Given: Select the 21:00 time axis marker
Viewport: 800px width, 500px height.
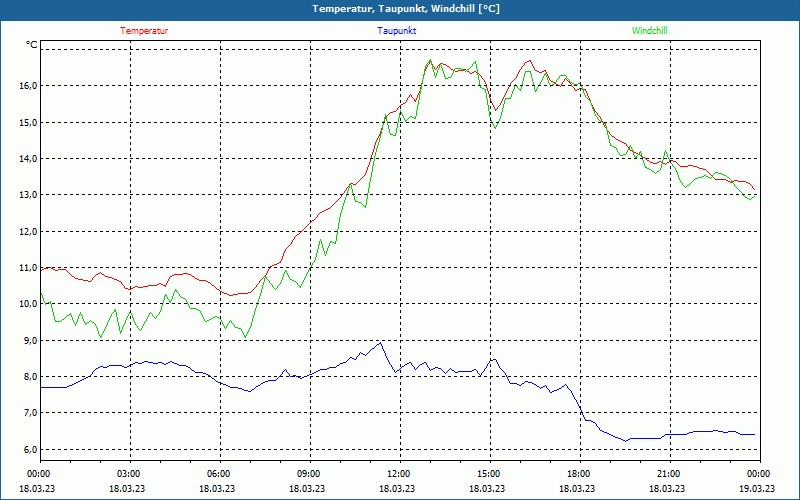Looking at the screenshot, I should coord(668,474).
